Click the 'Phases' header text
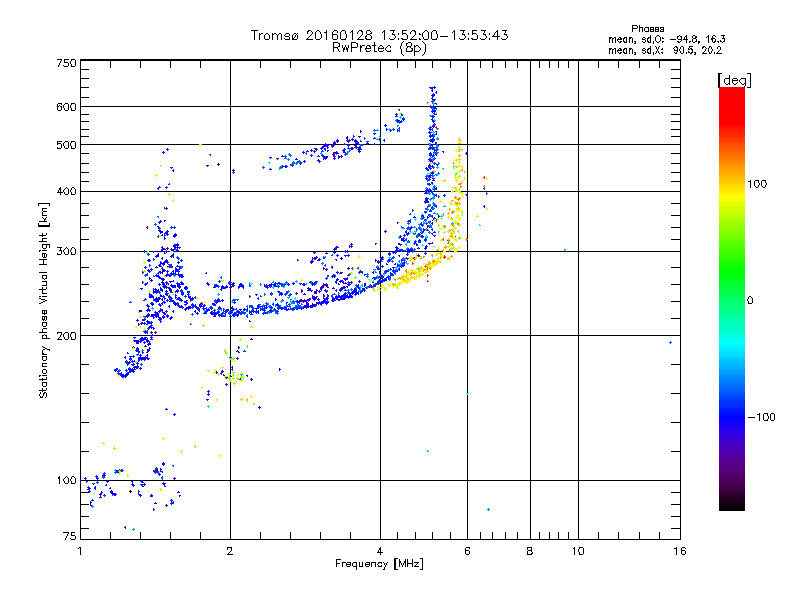This screenshot has width=800, height=600. click(x=647, y=29)
